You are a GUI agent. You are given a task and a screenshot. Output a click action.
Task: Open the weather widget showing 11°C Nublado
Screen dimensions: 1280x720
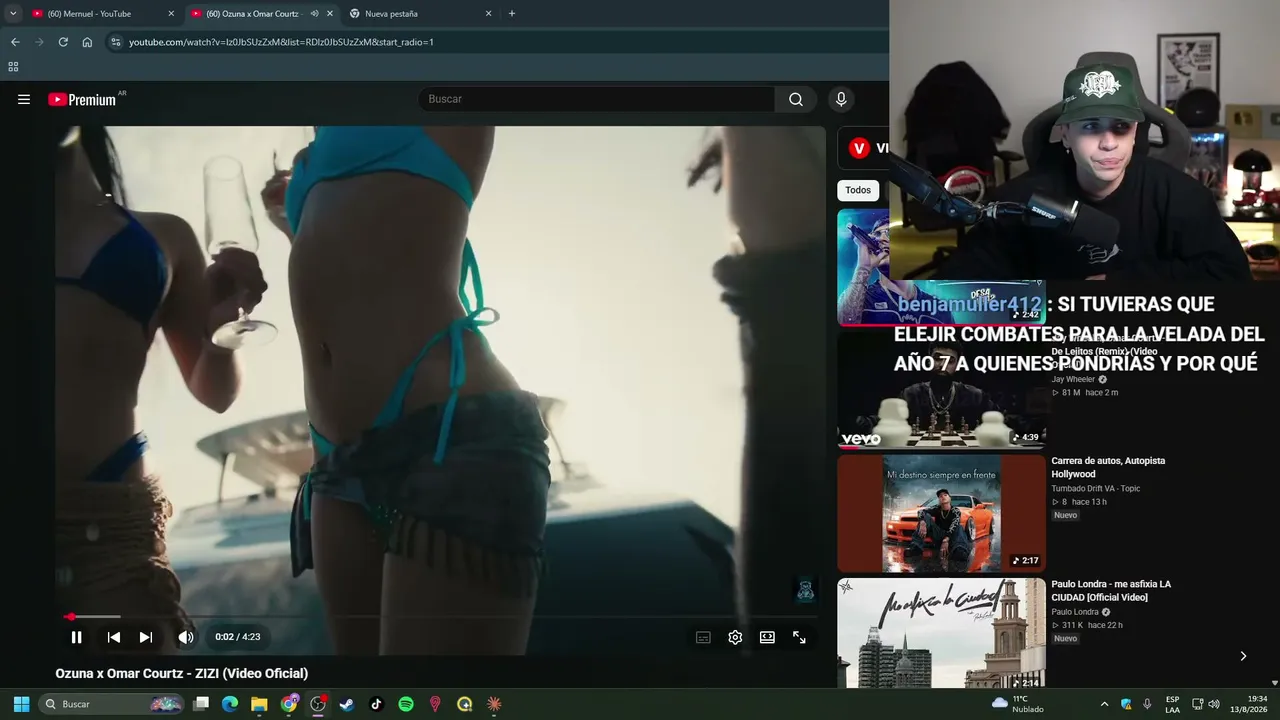pyautogui.click(x=1017, y=704)
